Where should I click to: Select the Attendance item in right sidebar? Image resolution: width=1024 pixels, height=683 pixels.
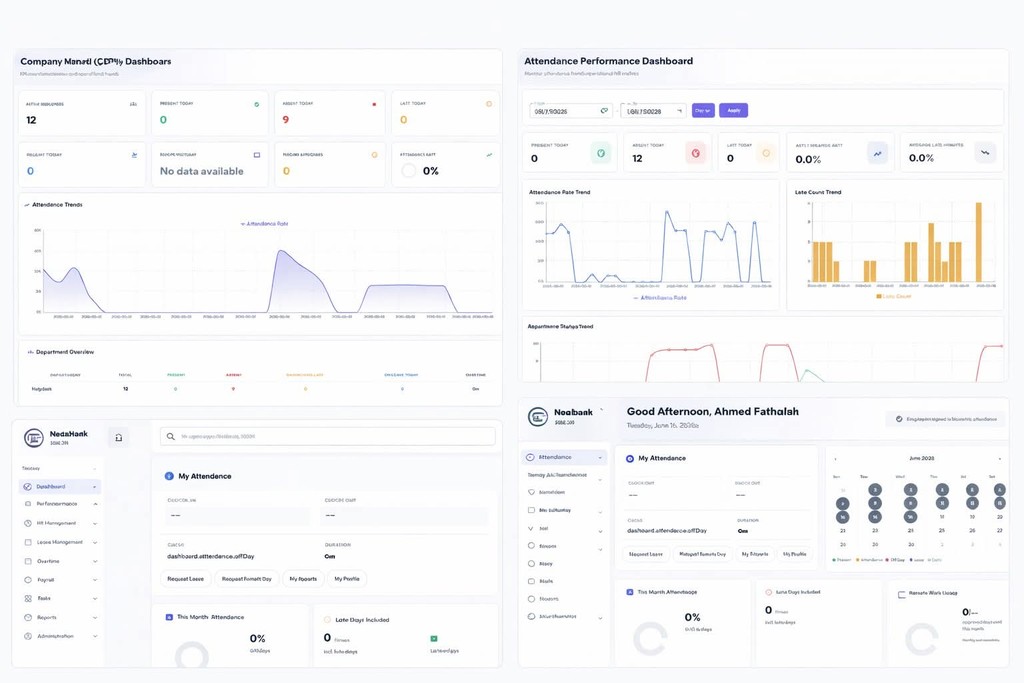pos(564,457)
